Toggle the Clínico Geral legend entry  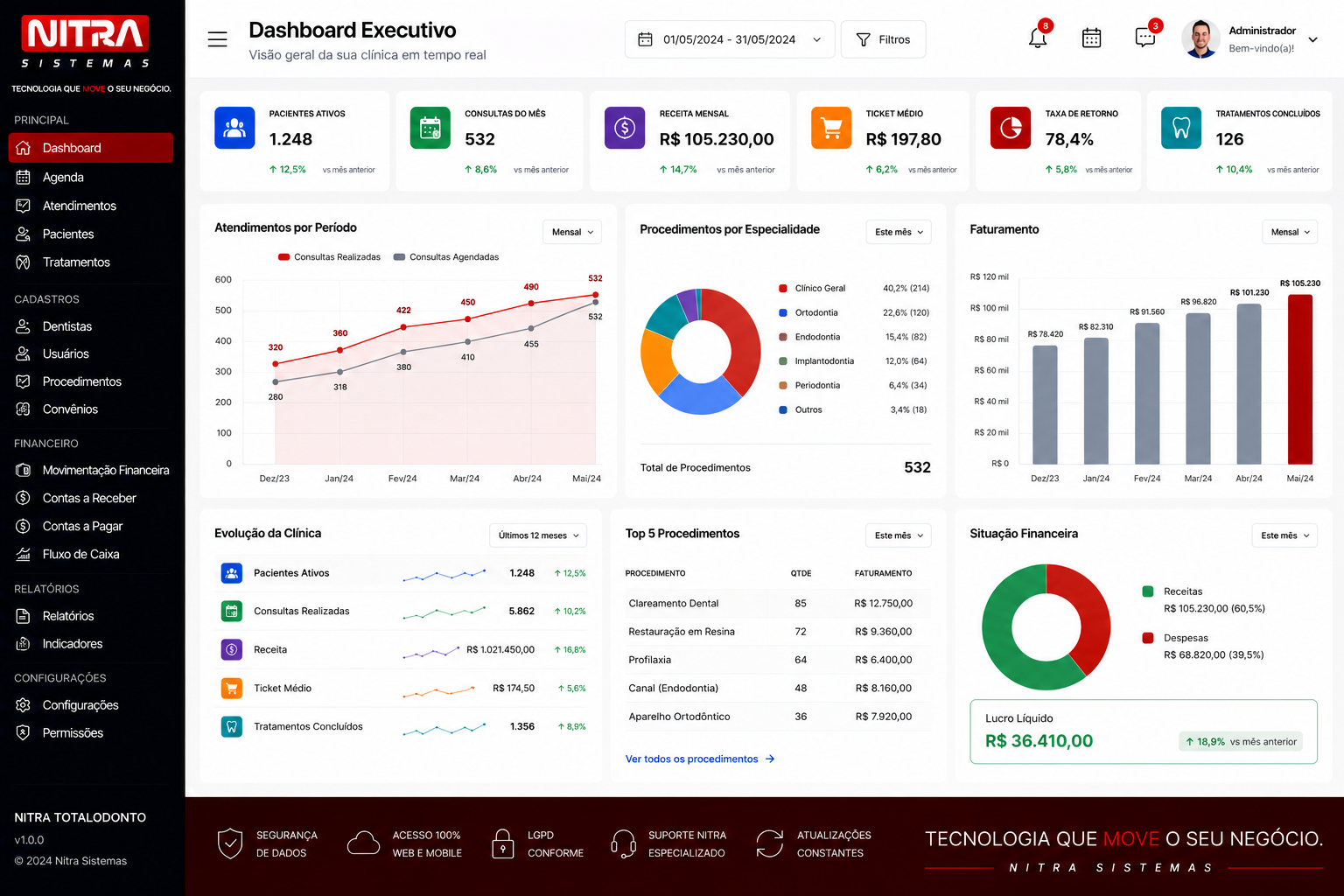[x=812, y=288]
